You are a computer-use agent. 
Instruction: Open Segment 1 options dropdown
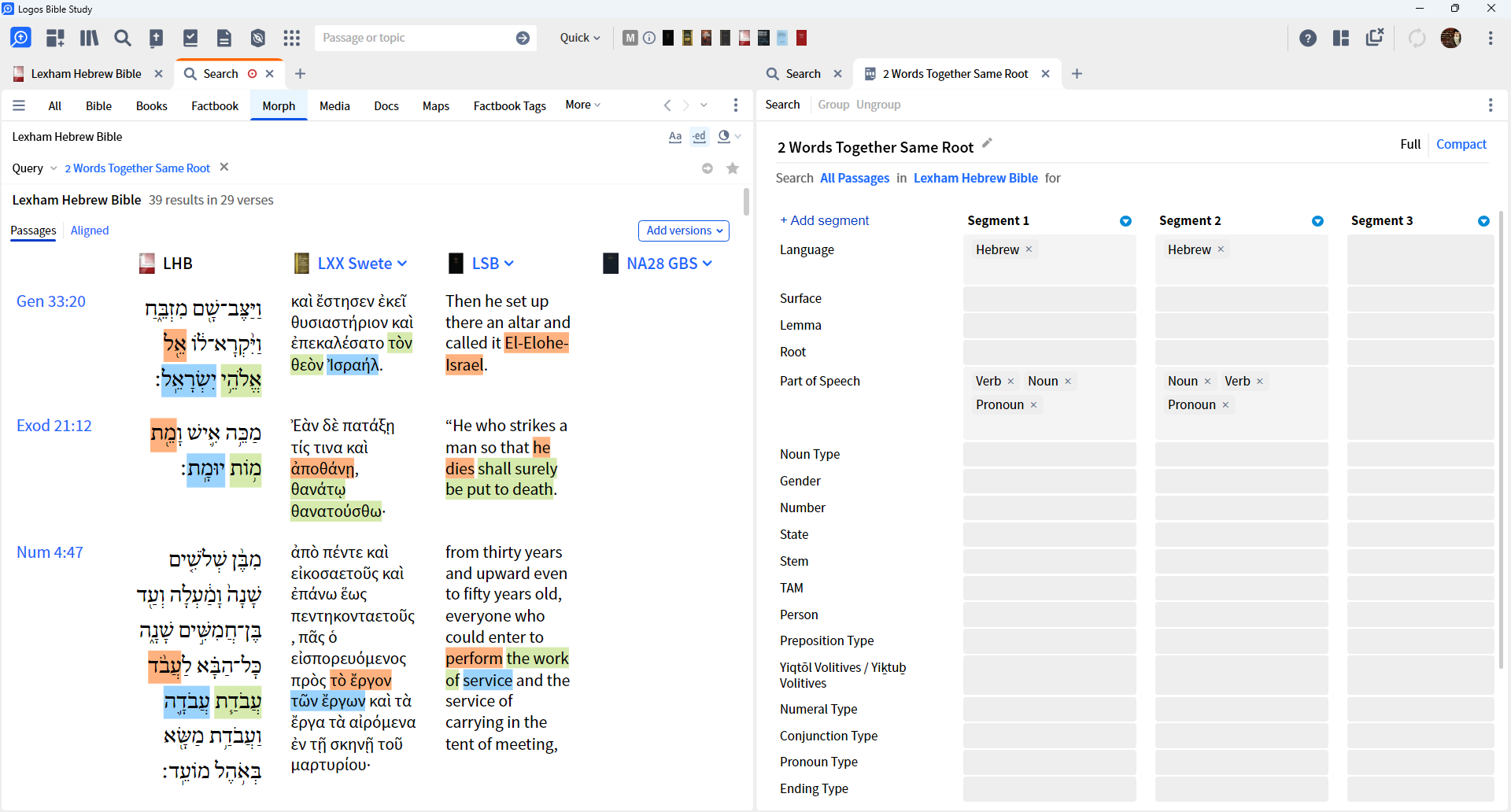[1125, 221]
